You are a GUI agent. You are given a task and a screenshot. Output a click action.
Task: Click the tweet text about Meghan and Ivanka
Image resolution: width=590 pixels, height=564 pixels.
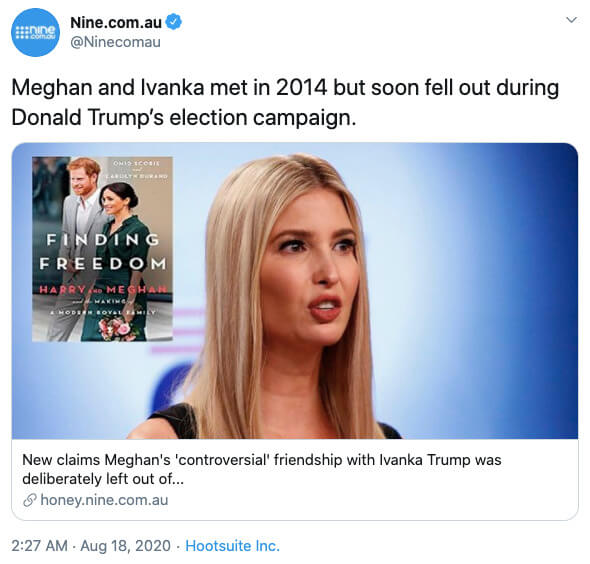[x=285, y=102]
